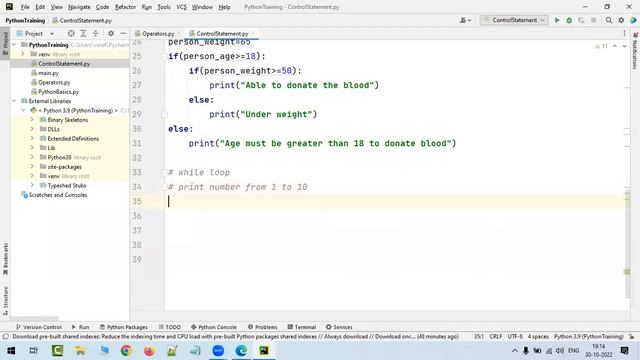Go to previous highlighted error arrow
640x360 pixels.
615,46
